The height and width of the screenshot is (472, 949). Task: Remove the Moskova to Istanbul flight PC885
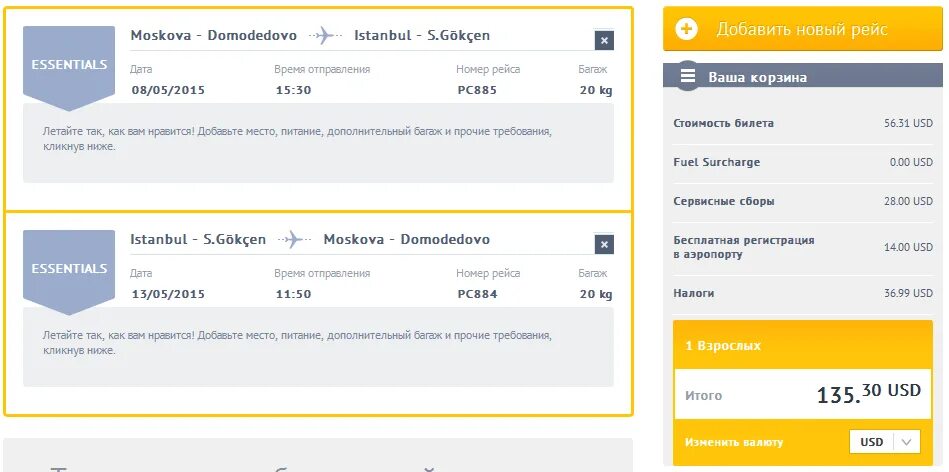(604, 41)
